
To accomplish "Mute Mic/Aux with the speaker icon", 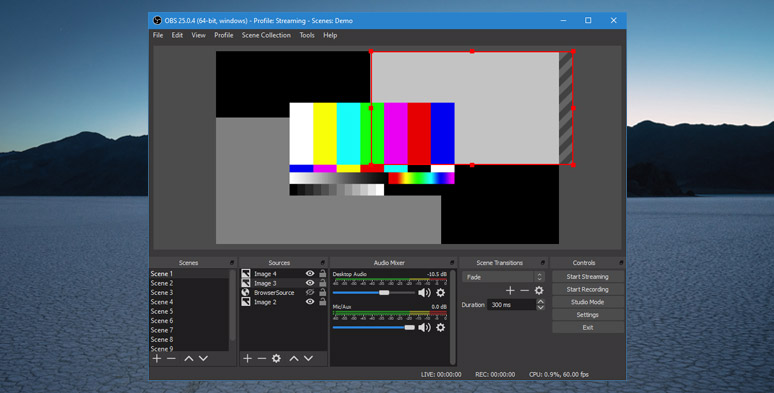I will (424, 327).
